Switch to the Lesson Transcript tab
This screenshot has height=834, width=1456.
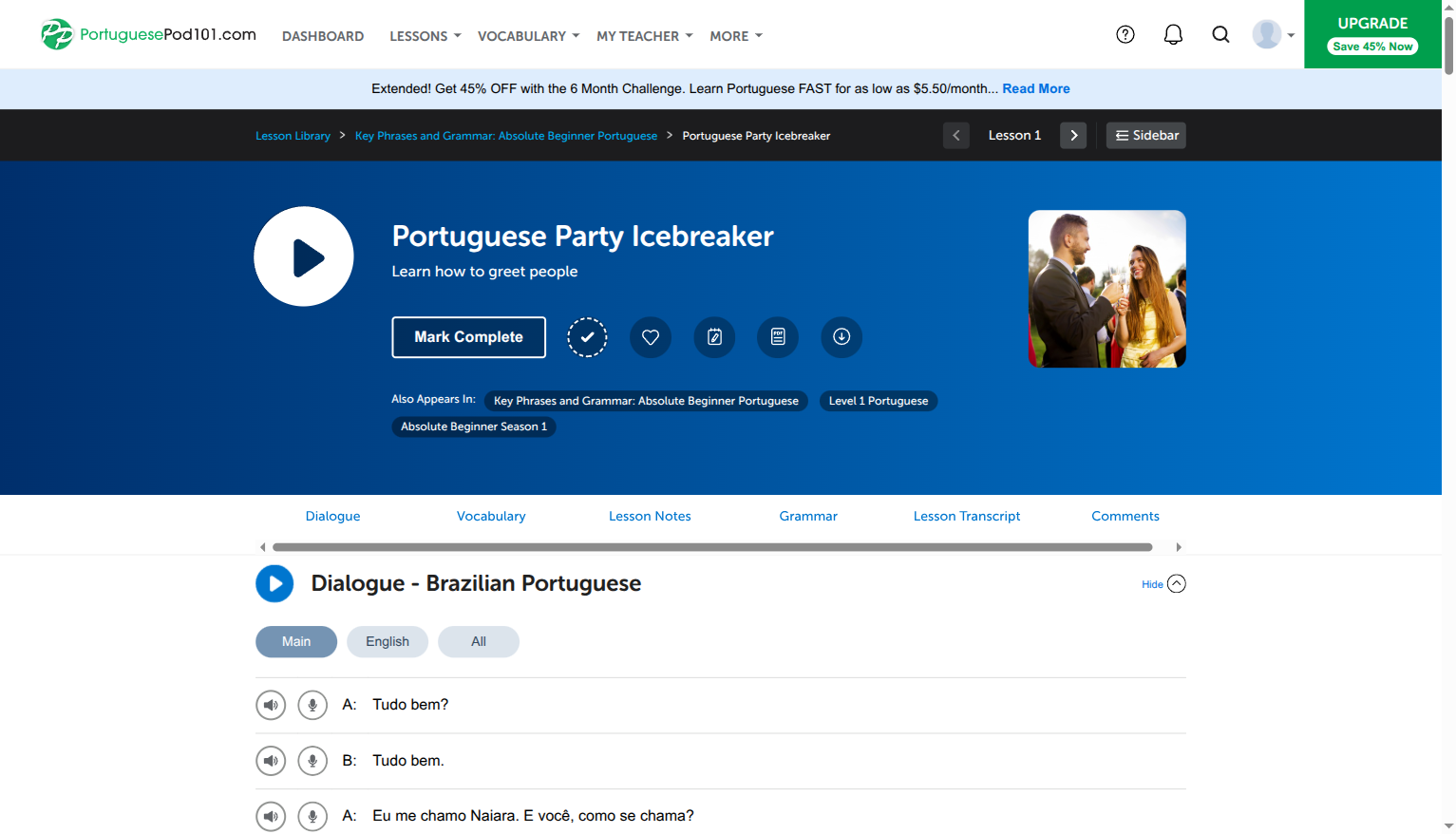click(967, 516)
